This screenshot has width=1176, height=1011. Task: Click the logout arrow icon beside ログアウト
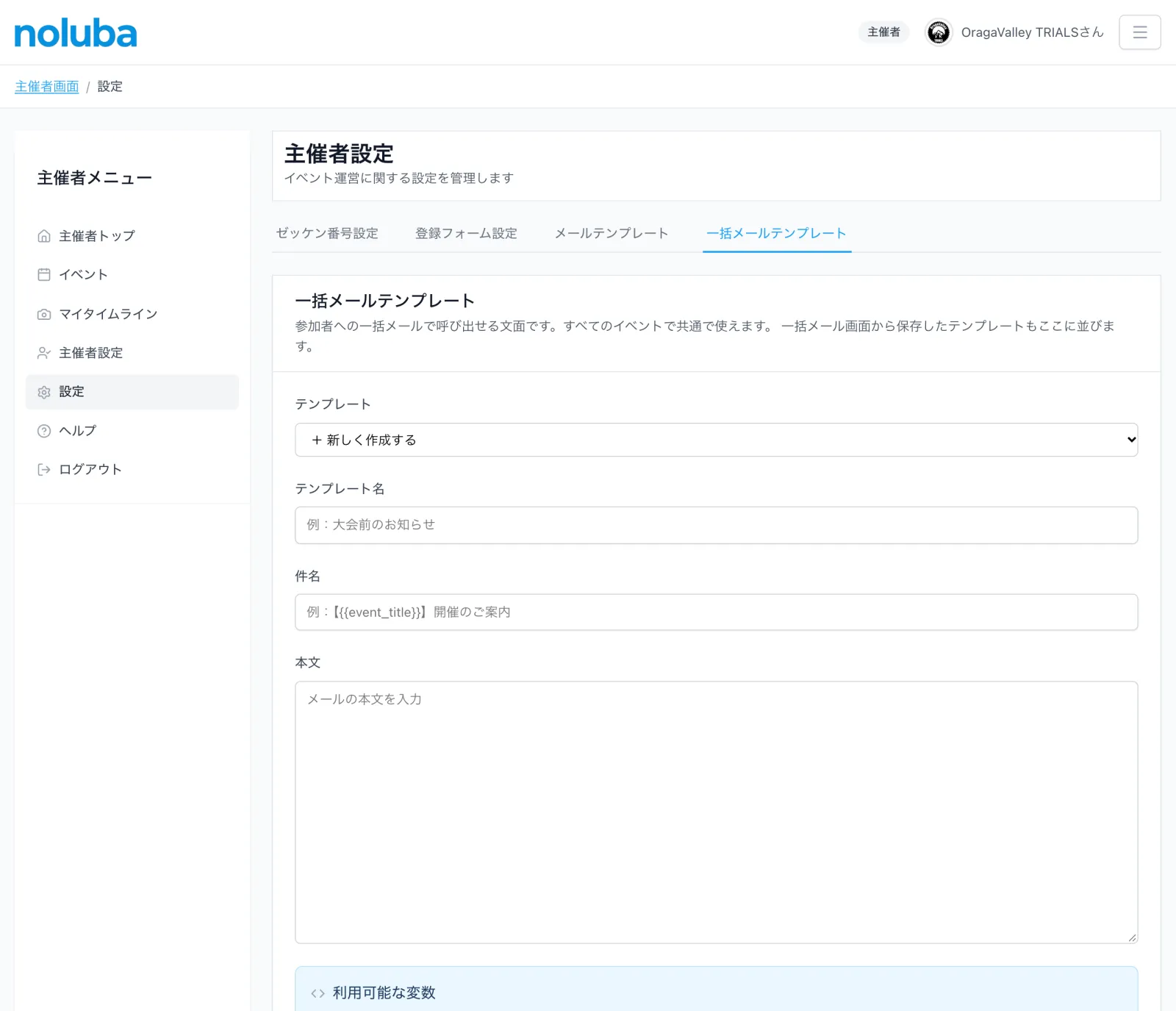click(44, 470)
